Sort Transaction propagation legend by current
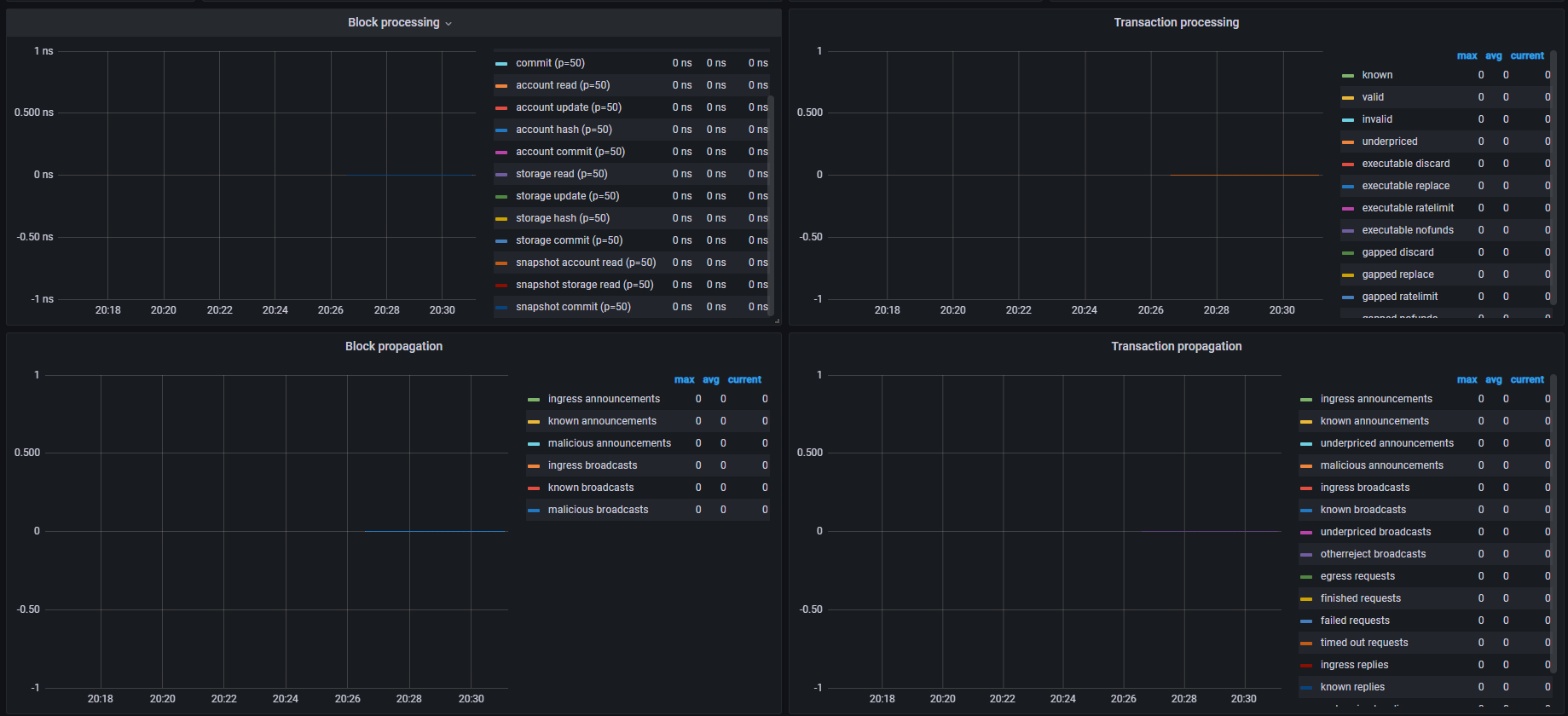 click(1526, 380)
